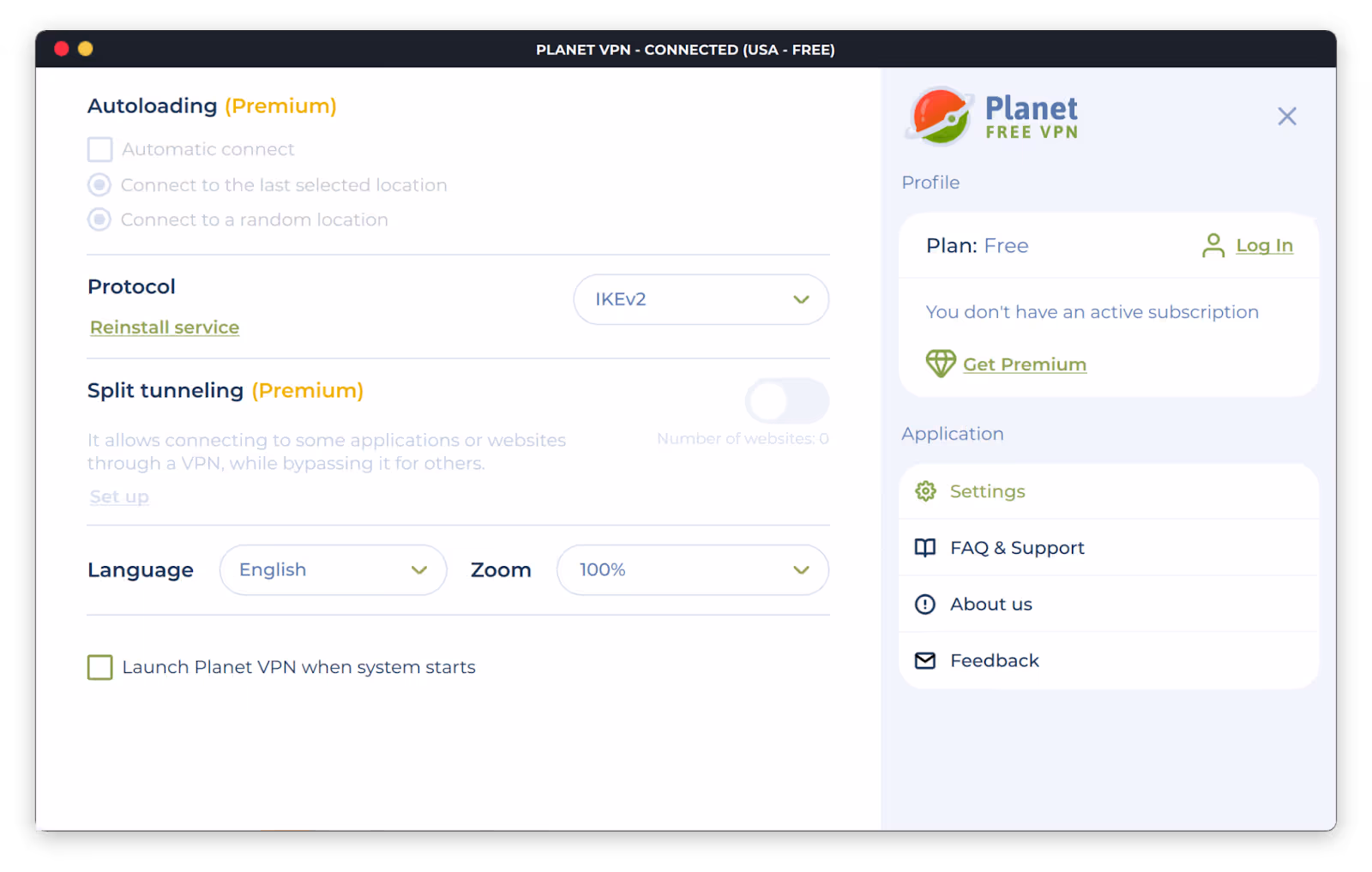Viewport: 1372px width, 872px height.
Task: Click the Set up link
Action: 119,497
